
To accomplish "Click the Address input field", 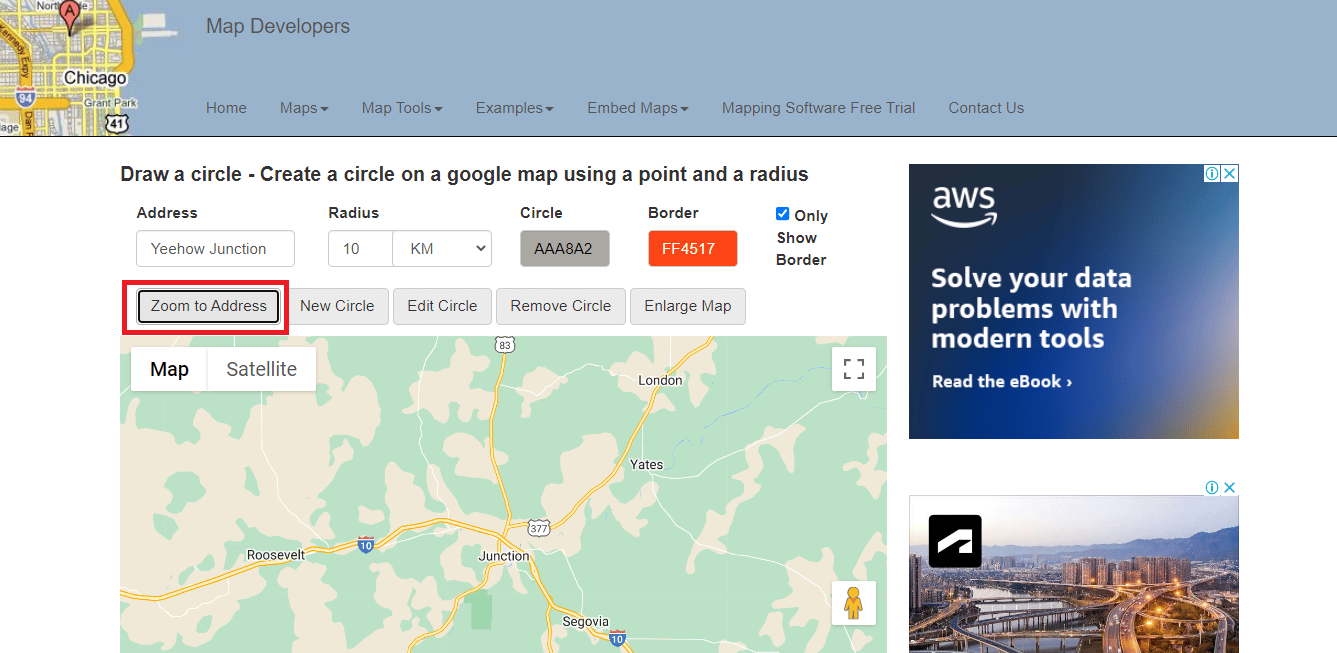I will [215, 249].
